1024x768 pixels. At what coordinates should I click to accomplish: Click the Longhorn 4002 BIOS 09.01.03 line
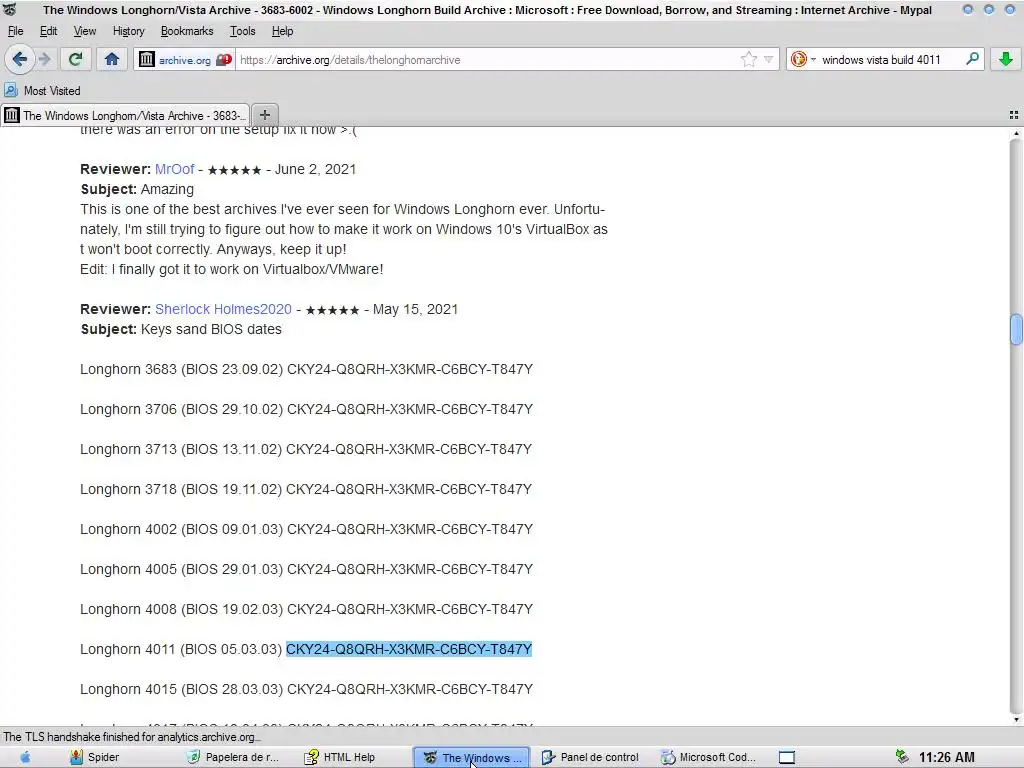point(306,529)
